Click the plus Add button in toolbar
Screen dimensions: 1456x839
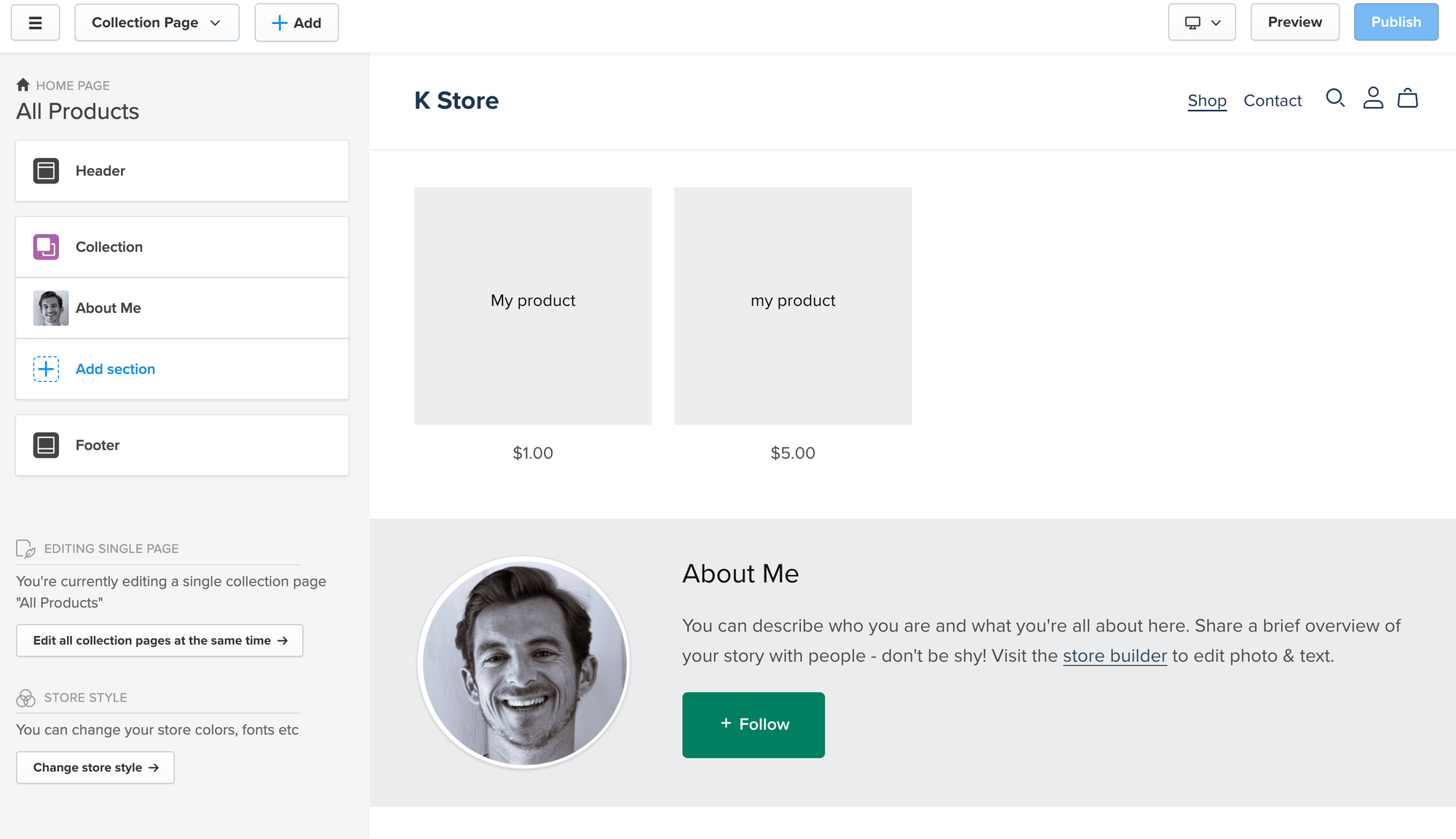pos(296,23)
